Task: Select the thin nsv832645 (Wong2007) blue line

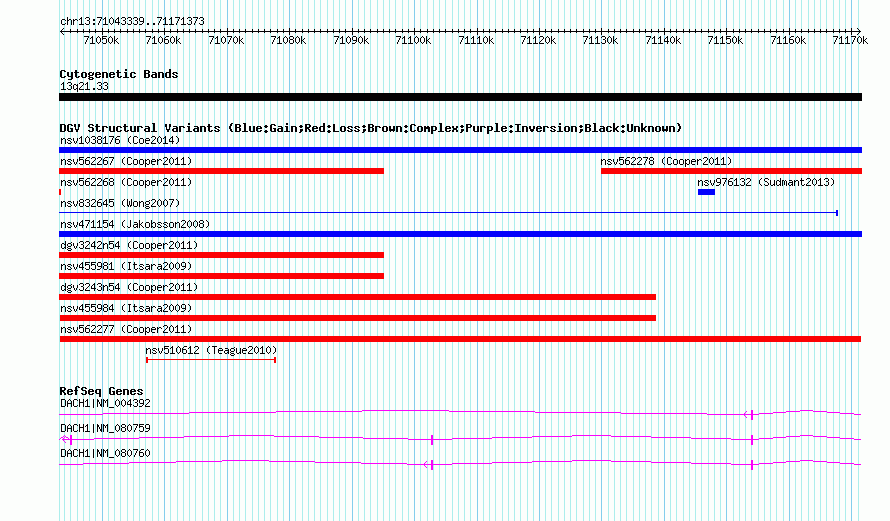Action: [448, 213]
